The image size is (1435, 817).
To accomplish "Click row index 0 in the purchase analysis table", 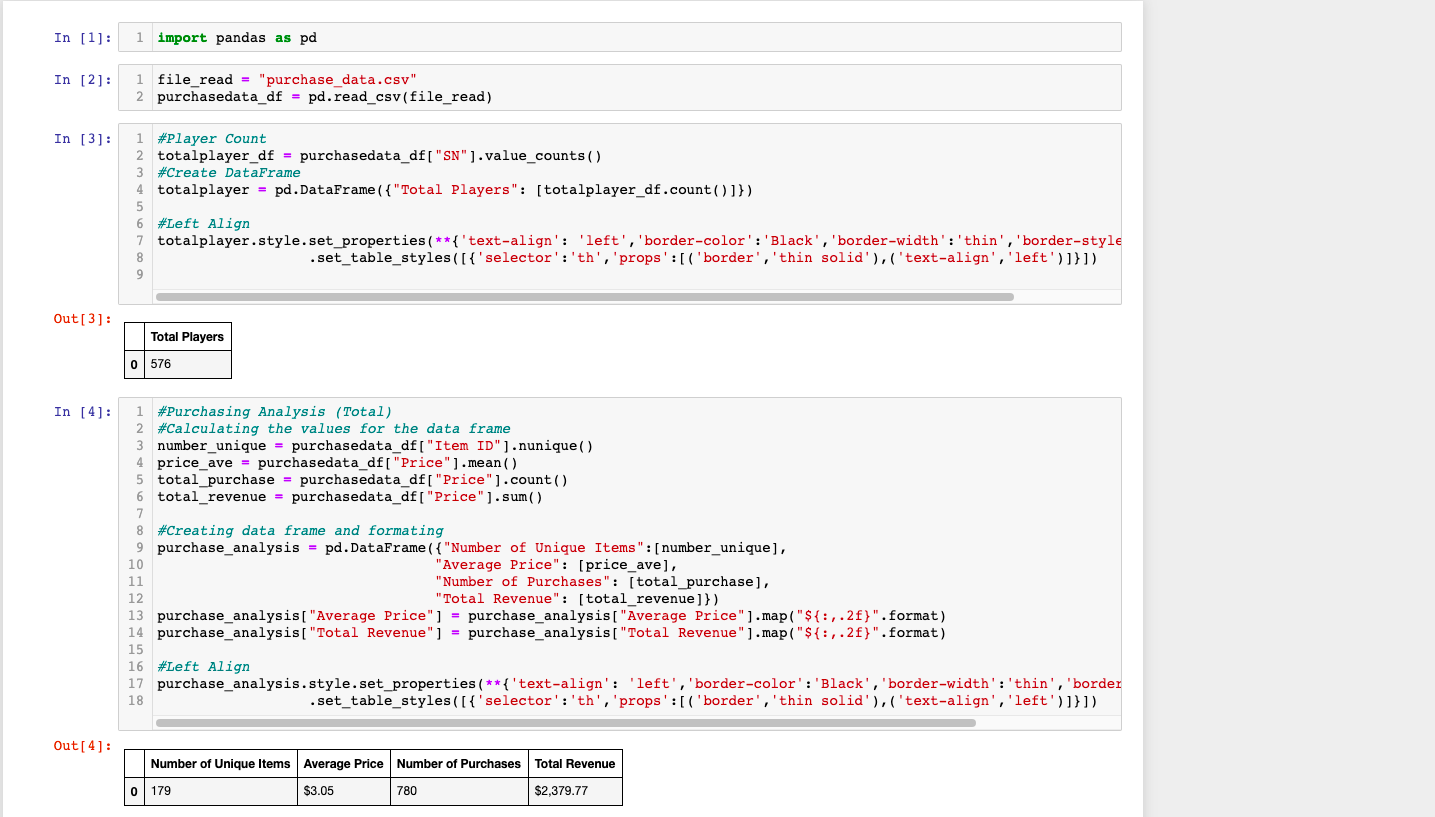I will (x=135, y=791).
